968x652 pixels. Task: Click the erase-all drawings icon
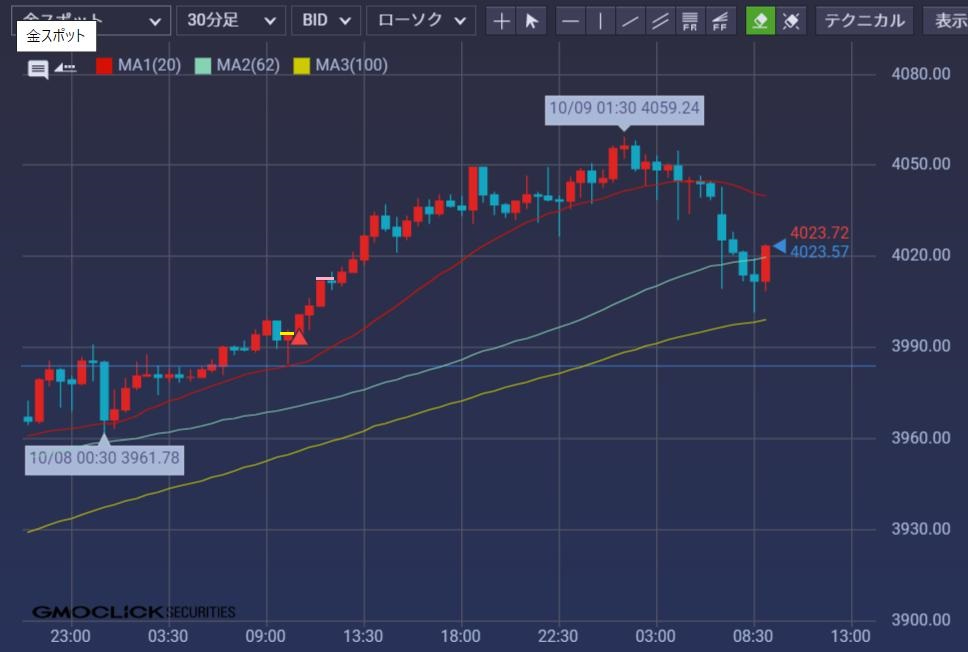791,21
